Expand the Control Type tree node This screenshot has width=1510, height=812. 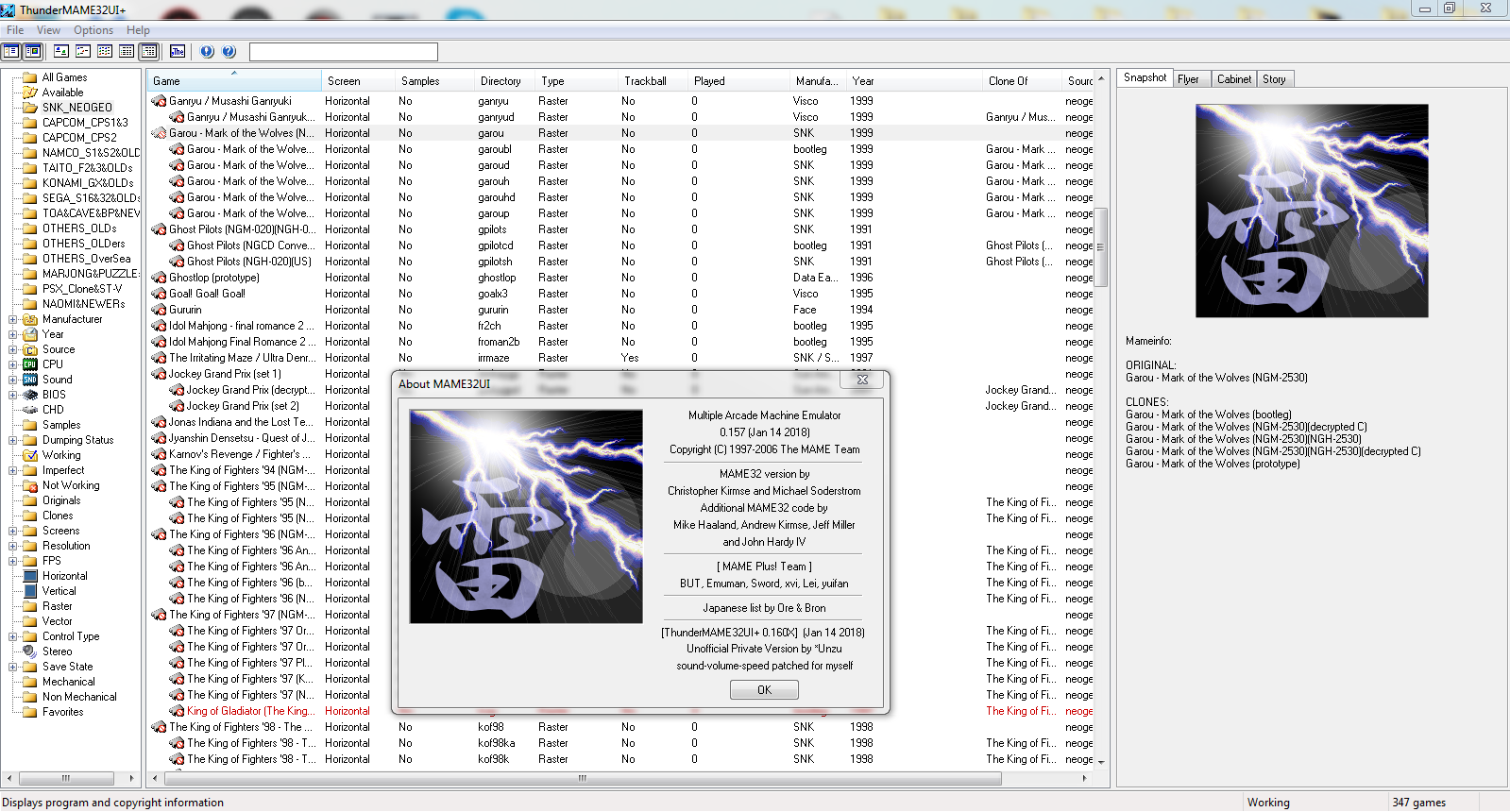coord(13,636)
